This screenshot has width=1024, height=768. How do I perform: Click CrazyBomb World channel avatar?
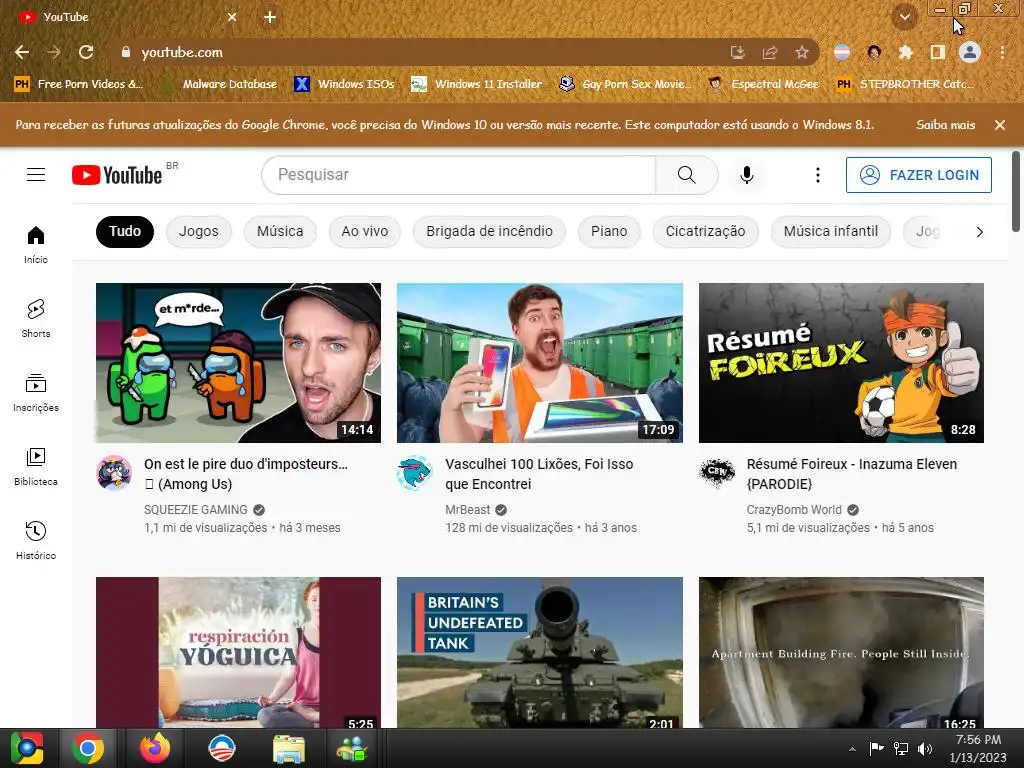pyautogui.click(x=717, y=472)
